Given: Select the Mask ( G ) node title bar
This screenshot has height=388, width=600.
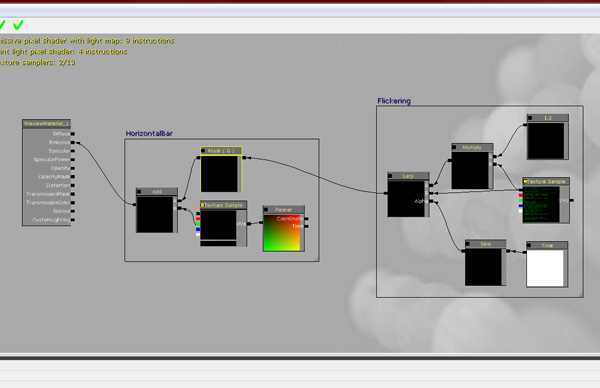Looking at the screenshot, I should pos(221,151).
